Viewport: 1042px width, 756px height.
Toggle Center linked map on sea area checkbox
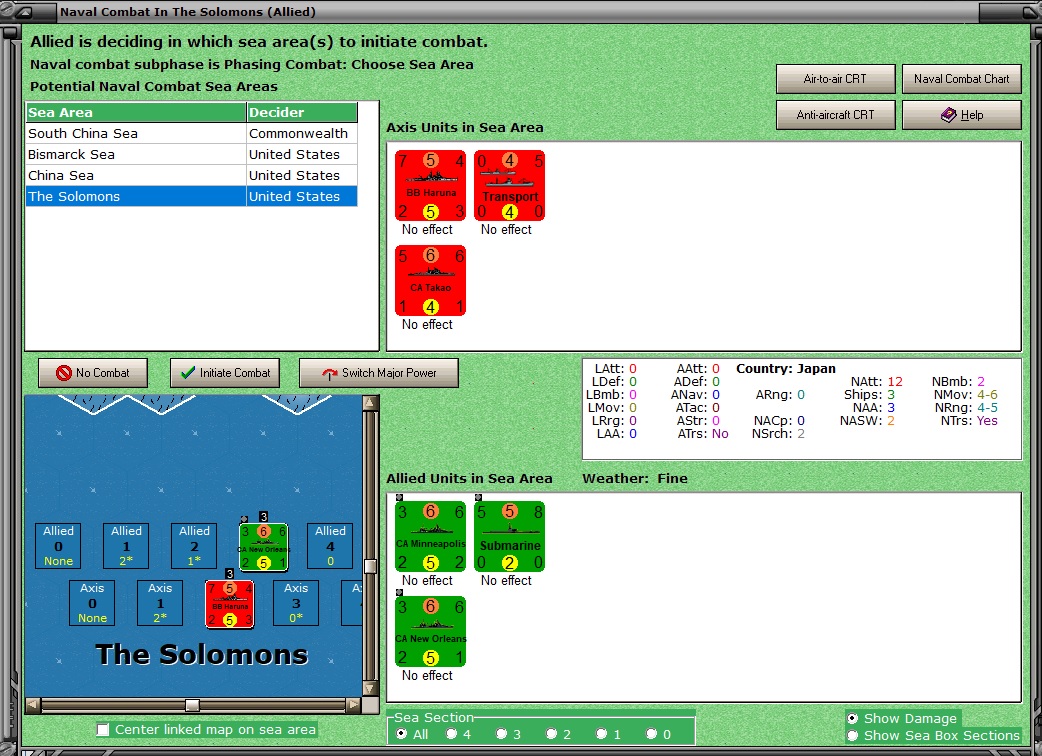click(x=103, y=730)
